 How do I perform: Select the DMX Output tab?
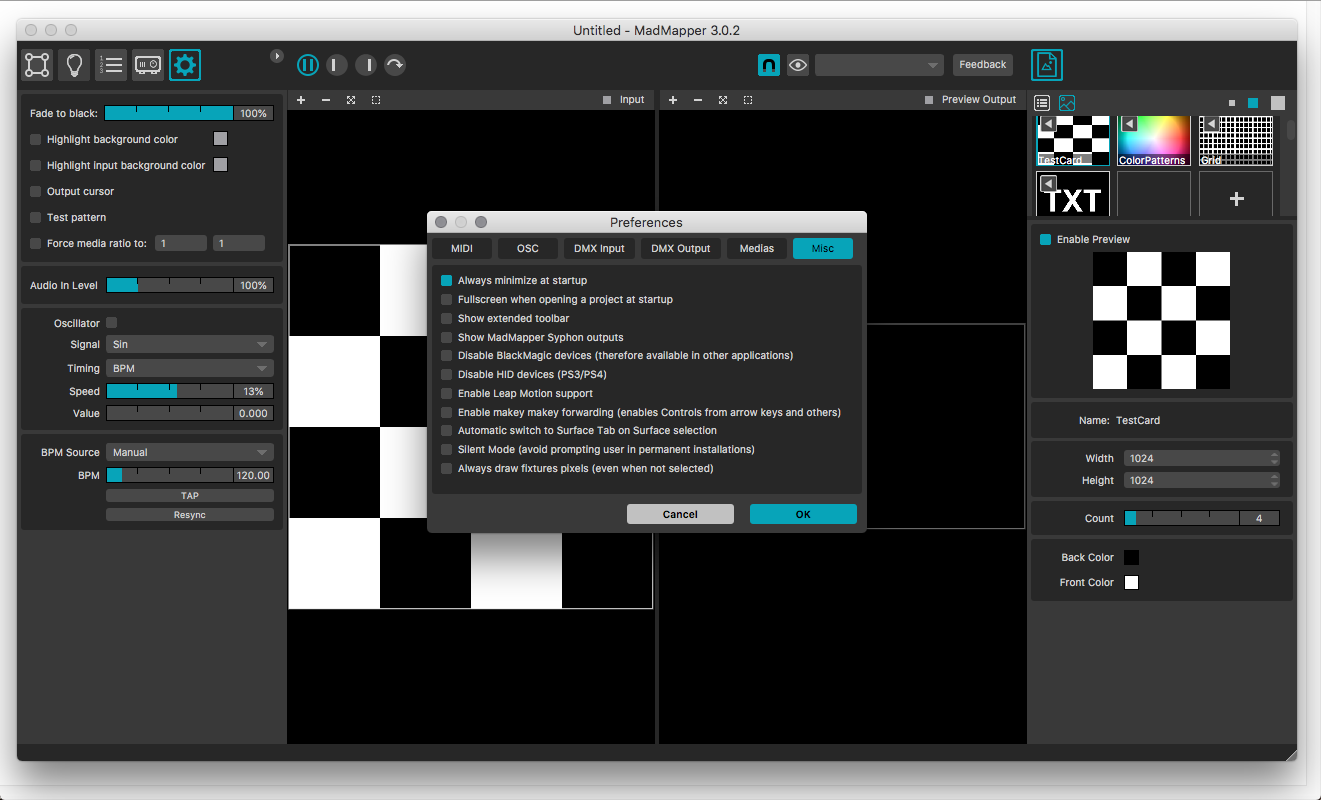tap(680, 248)
